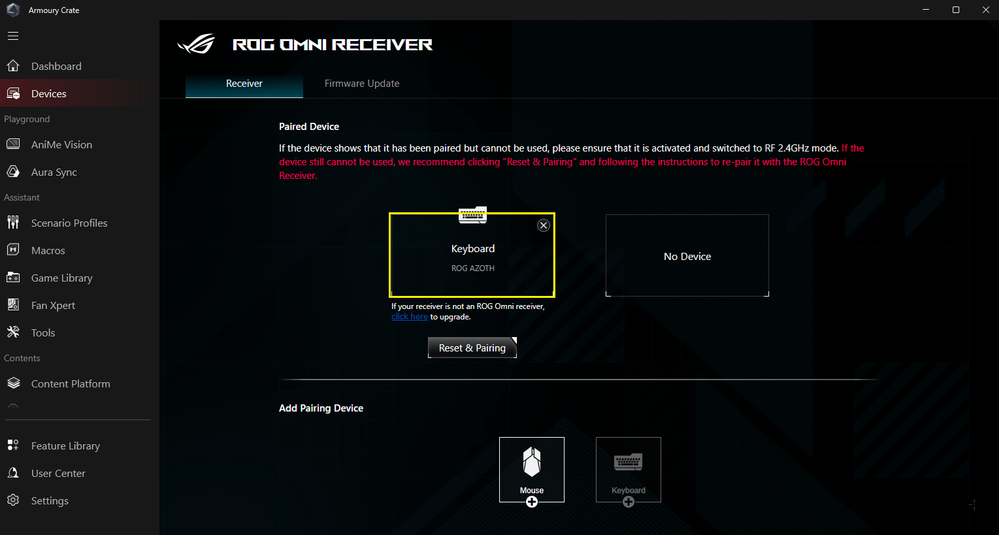
Task: Click the Aura Sync icon
Action: coord(13,172)
